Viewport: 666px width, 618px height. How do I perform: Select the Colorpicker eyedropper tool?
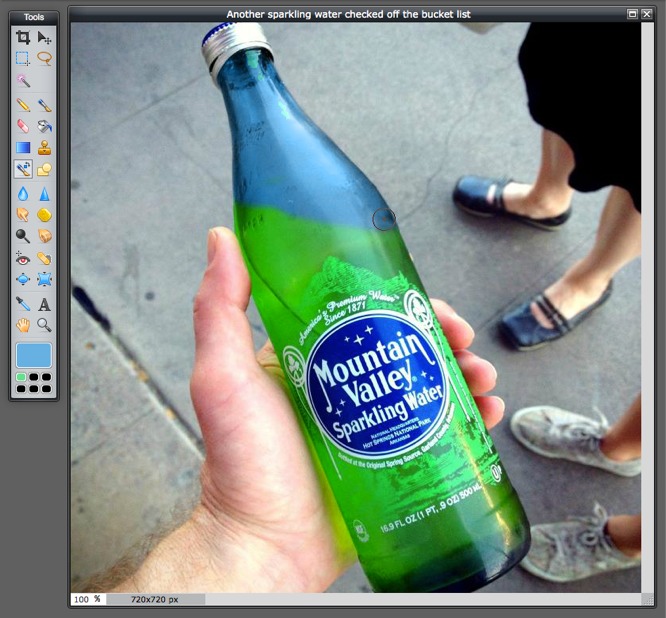pos(23,304)
